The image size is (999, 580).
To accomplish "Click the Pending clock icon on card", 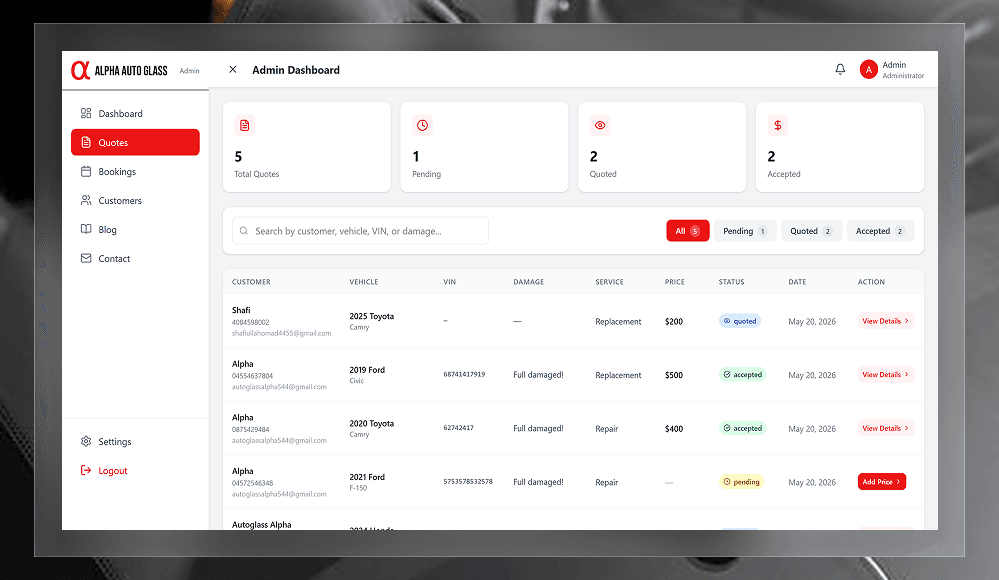I will tap(422, 125).
